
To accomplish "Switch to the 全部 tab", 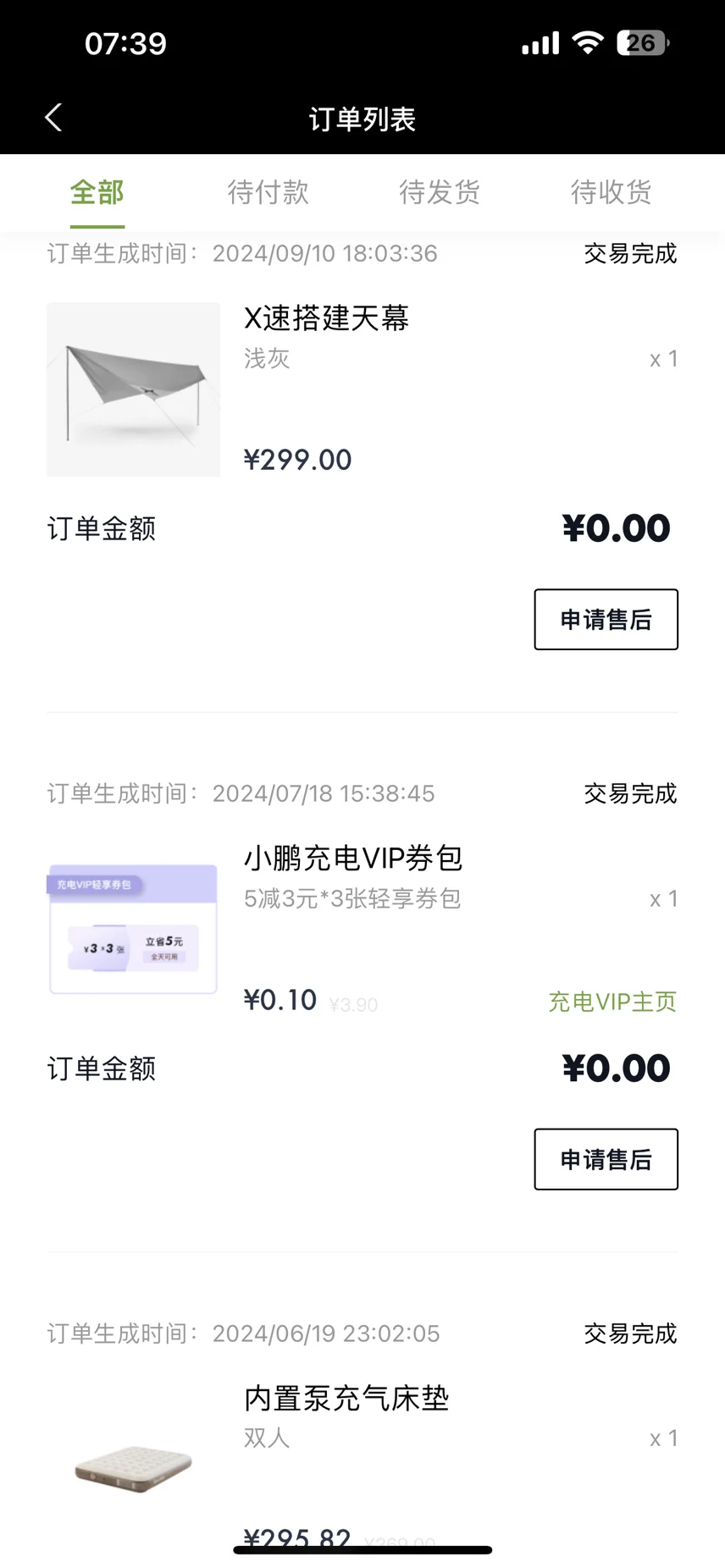I will pos(97,193).
